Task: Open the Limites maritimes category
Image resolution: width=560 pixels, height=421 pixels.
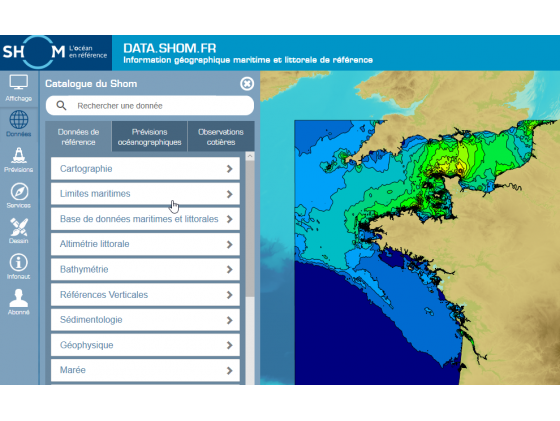Action: click(145, 194)
